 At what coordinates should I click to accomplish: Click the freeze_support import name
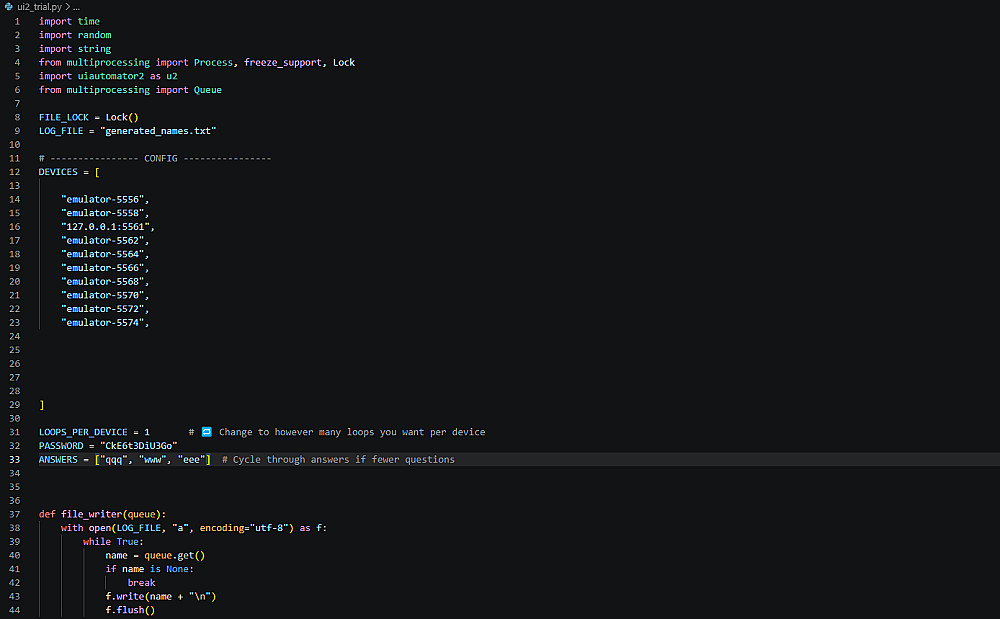pyautogui.click(x=283, y=62)
